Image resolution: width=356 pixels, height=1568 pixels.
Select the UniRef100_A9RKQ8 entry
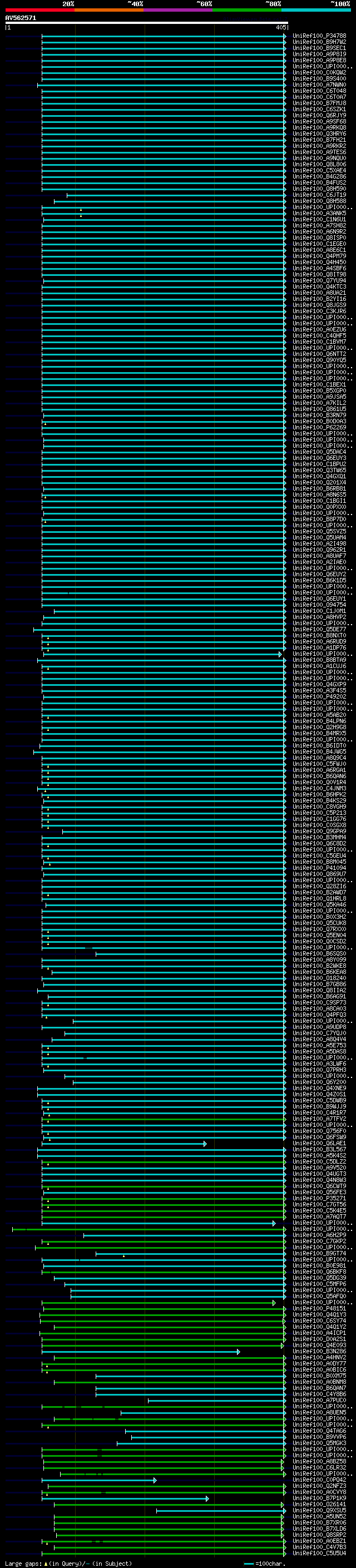pos(319,127)
